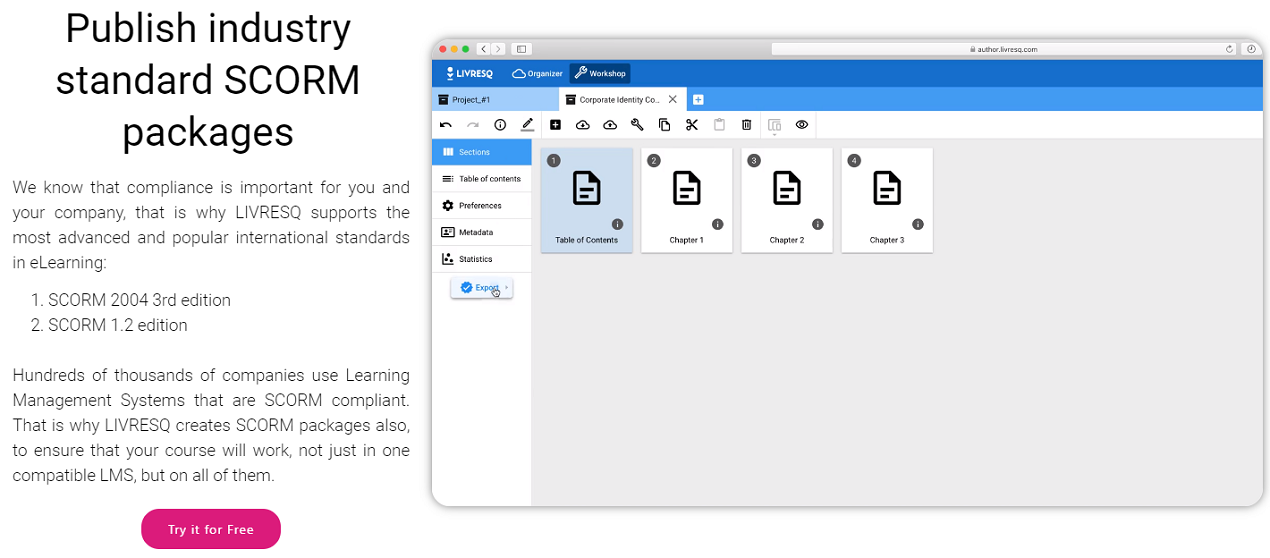Click info icon on Table of Contents card
The height and width of the screenshot is (558, 1270).
617,224
